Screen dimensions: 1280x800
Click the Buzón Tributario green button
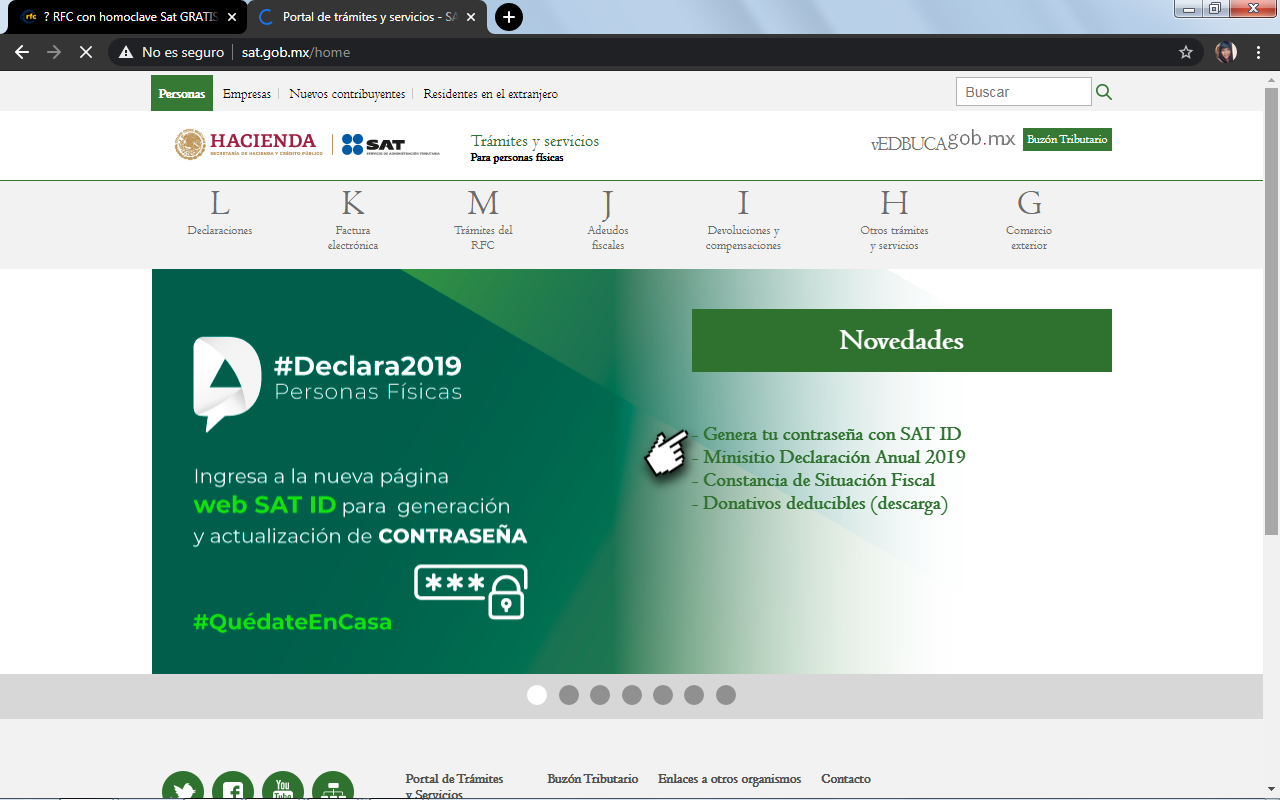pos(1067,140)
